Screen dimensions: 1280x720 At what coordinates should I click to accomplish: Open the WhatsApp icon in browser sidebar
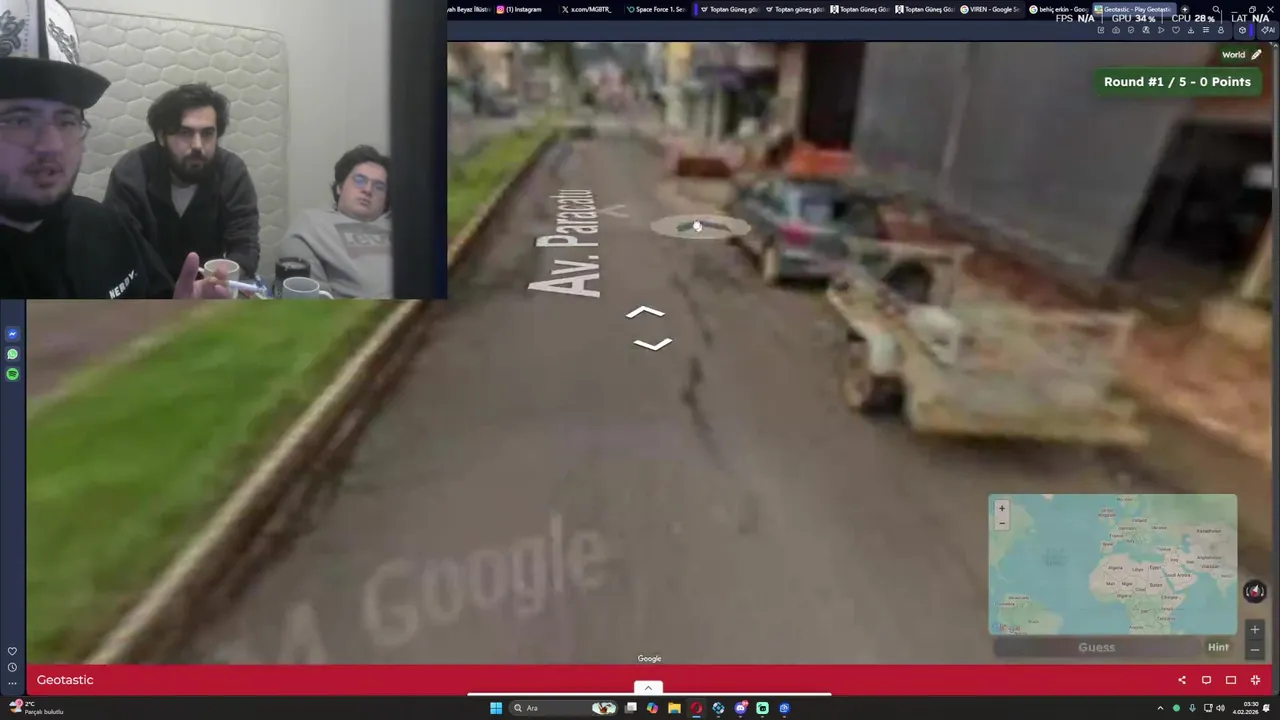[12, 354]
